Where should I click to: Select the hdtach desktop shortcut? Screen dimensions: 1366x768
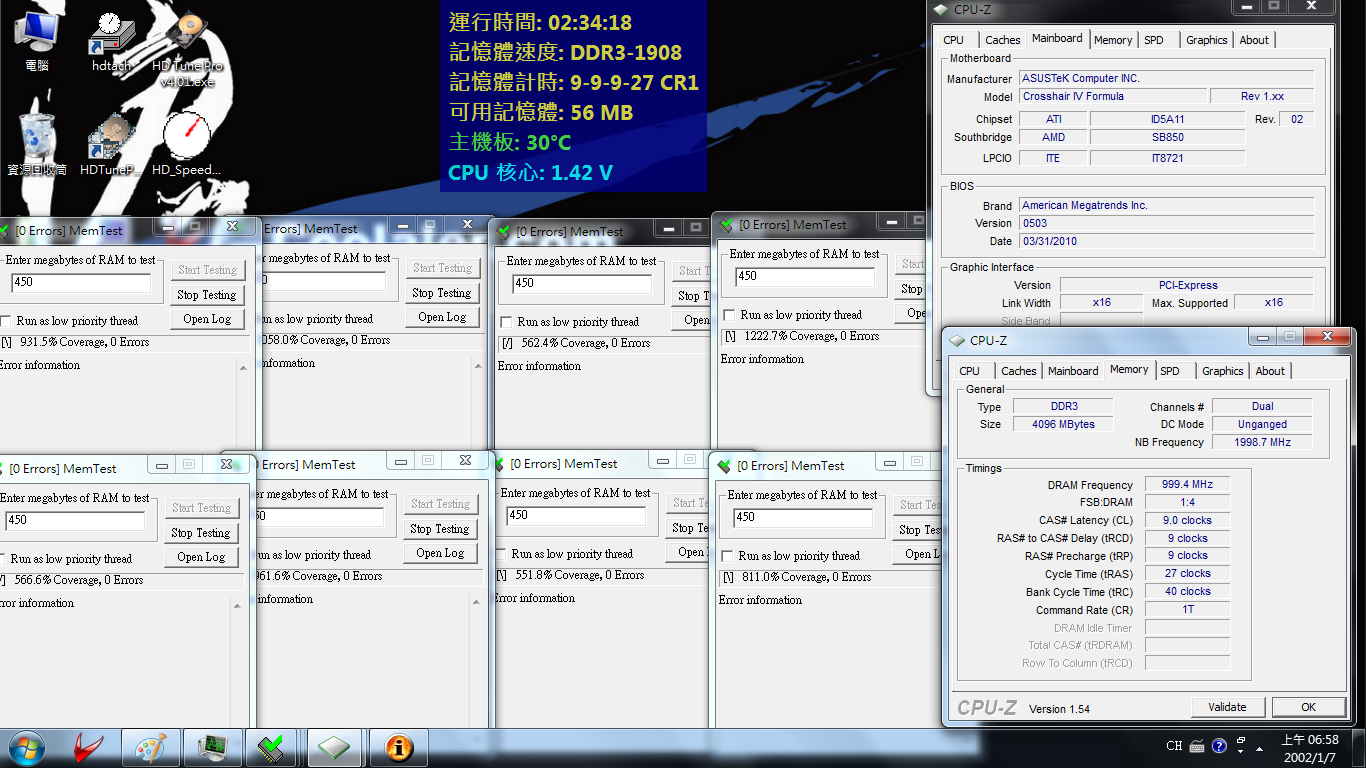point(112,40)
